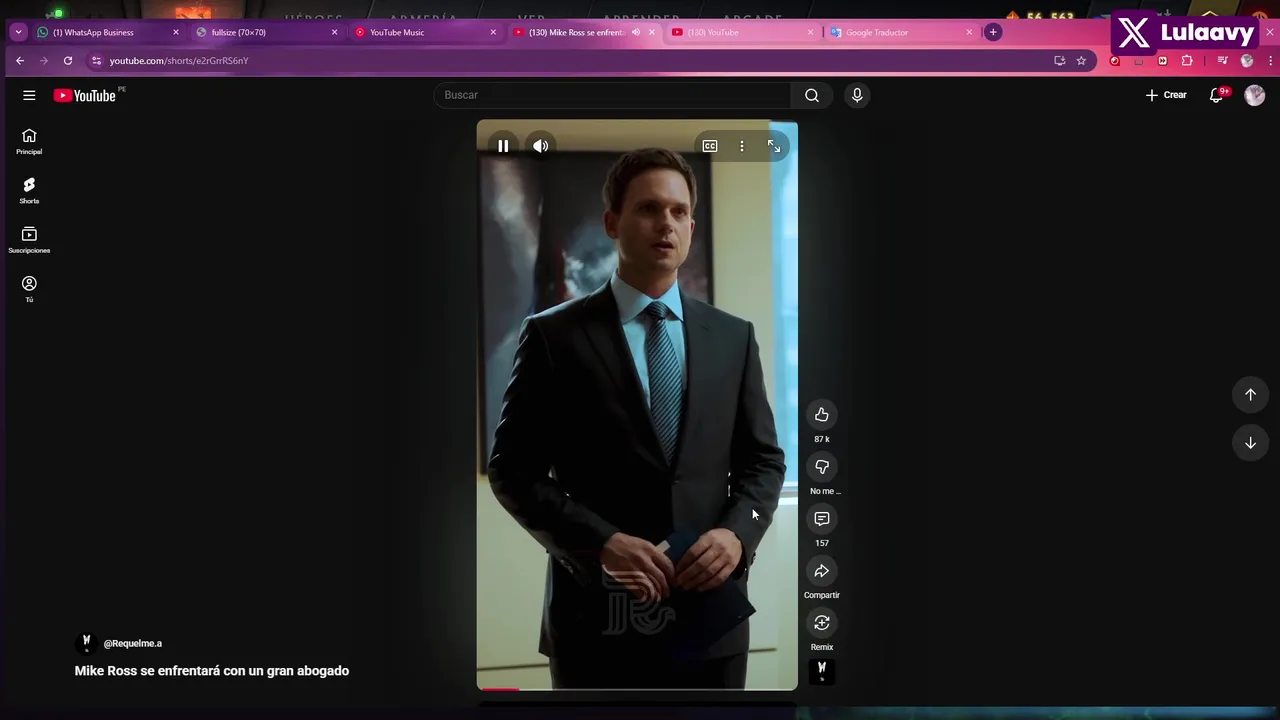Open the YouTube hamburger guide menu
The width and height of the screenshot is (1280, 720).
tap(29, 95)
